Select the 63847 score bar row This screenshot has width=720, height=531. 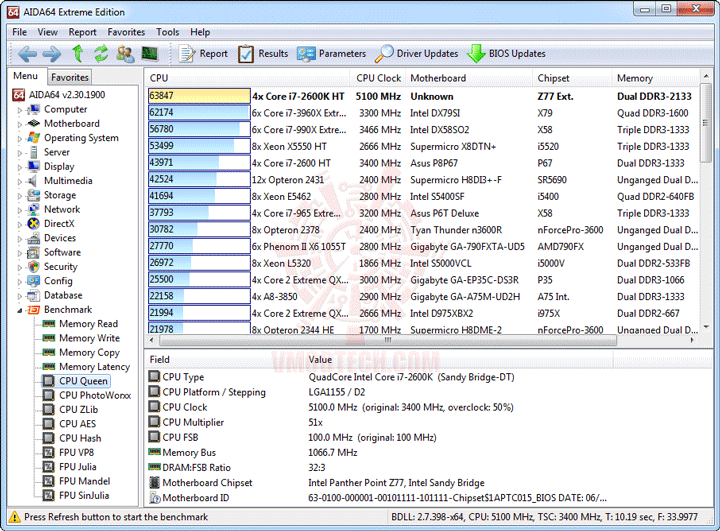click(x=199, y=96)
